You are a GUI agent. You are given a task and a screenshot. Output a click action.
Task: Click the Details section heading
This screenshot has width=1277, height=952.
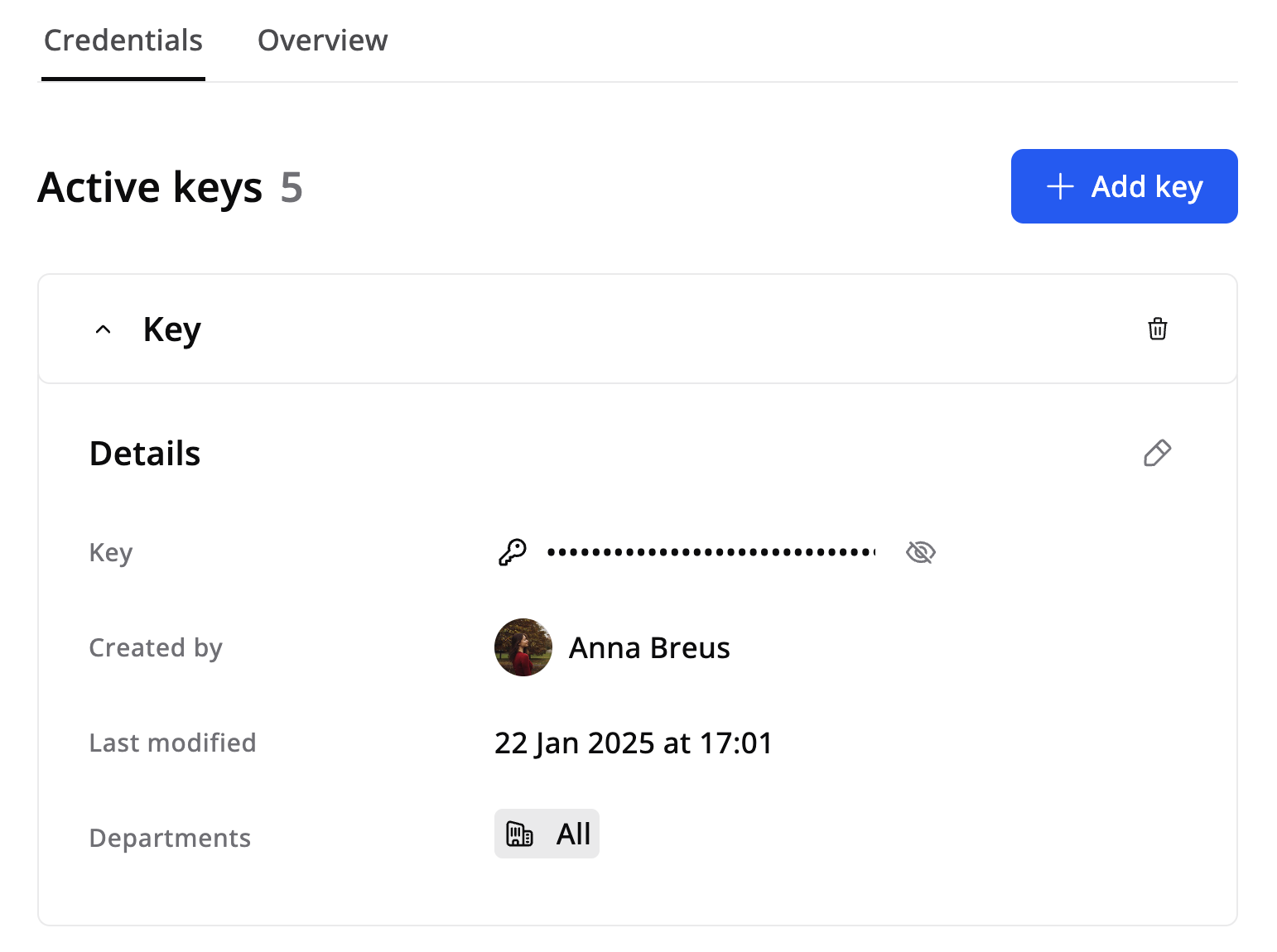(x=145, y=454)
